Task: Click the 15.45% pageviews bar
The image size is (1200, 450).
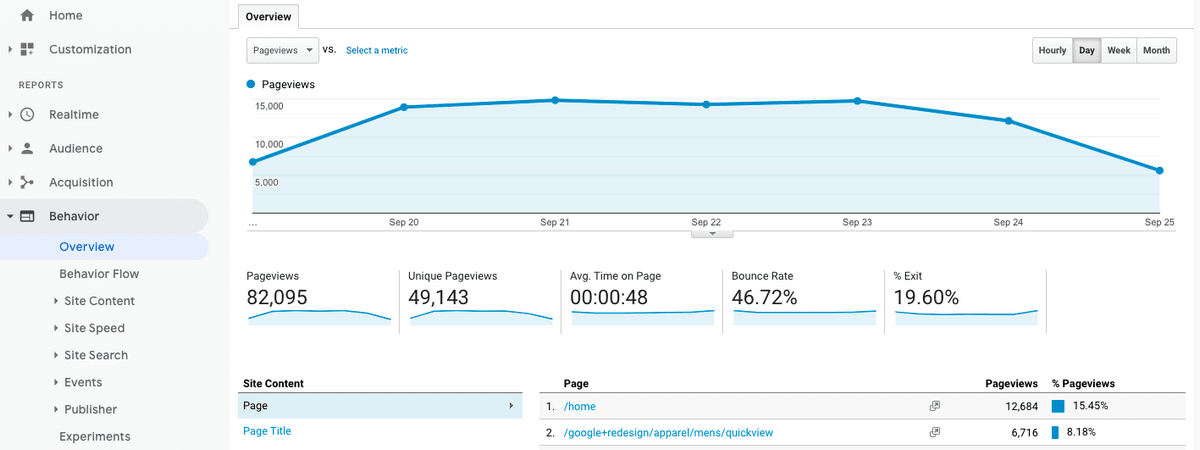Action: pyautogui.click(x=1058, y=406)
